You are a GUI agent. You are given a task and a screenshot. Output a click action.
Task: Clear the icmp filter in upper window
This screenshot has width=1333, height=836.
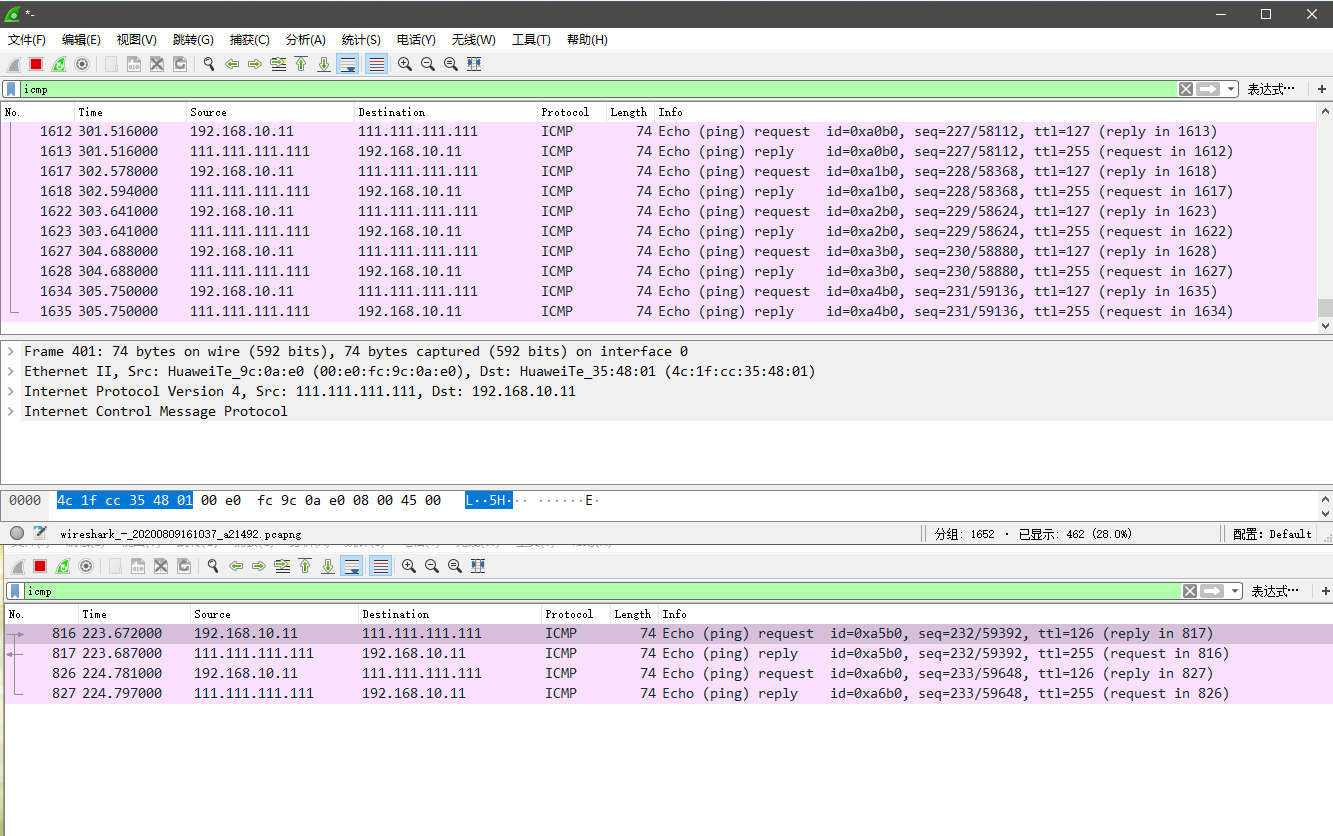1186,89
